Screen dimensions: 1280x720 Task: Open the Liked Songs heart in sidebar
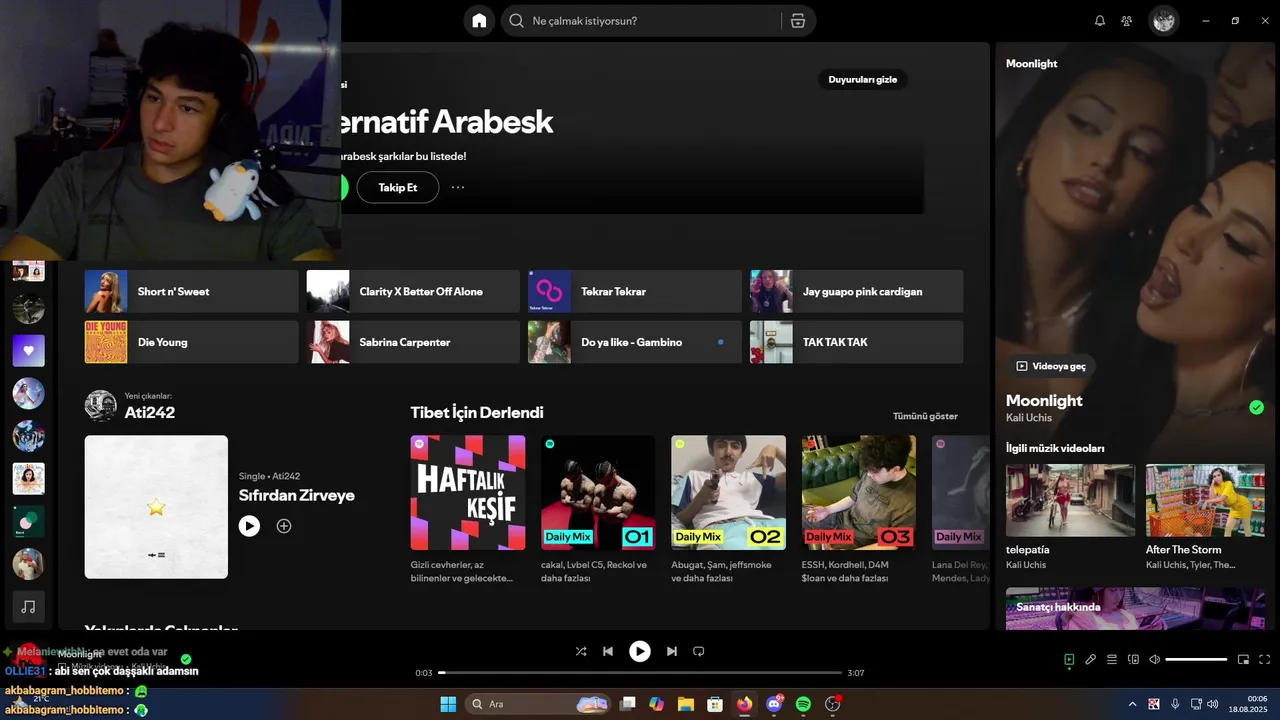(28, 351)
